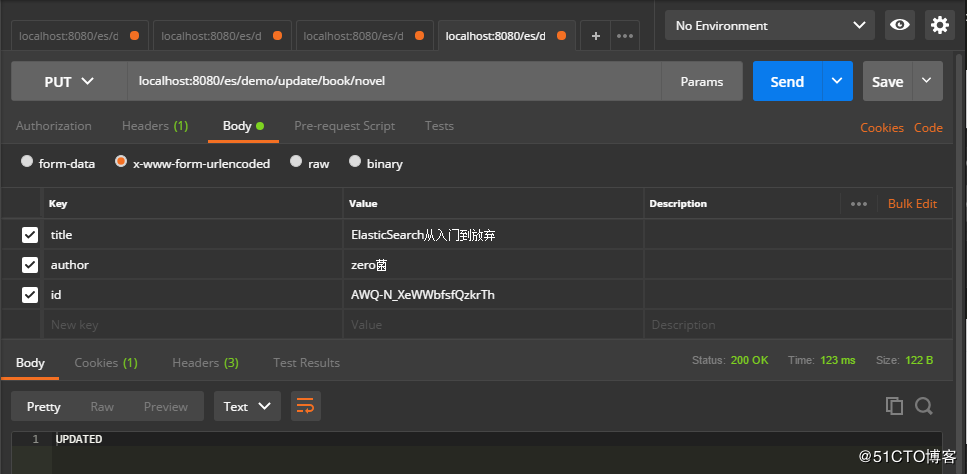This screenshot has height=474, width=967.
Task: Open the response Cookies tab
Action: pos(105,363)
